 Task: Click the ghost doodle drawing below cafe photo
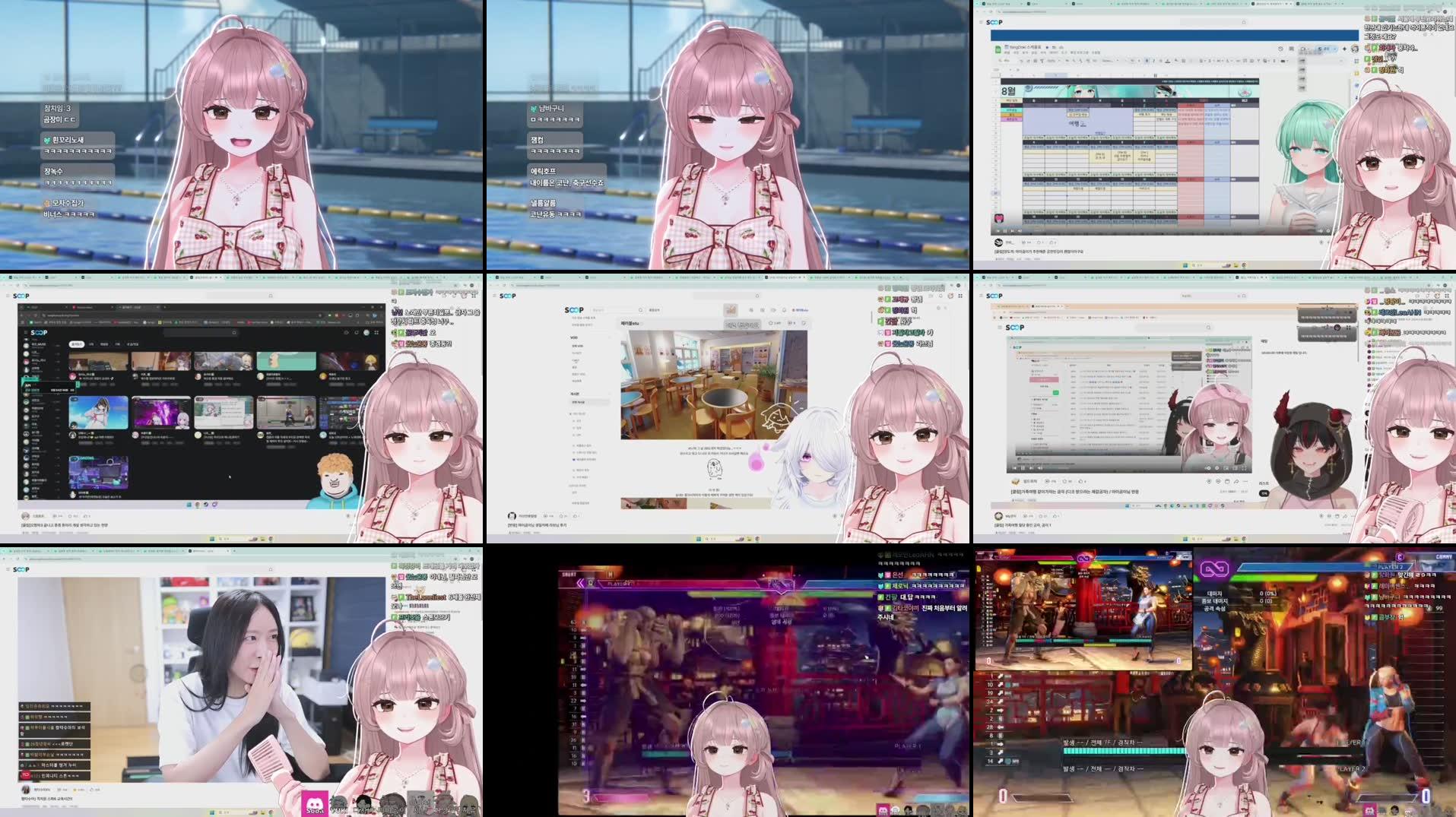(x=713, y=468)
